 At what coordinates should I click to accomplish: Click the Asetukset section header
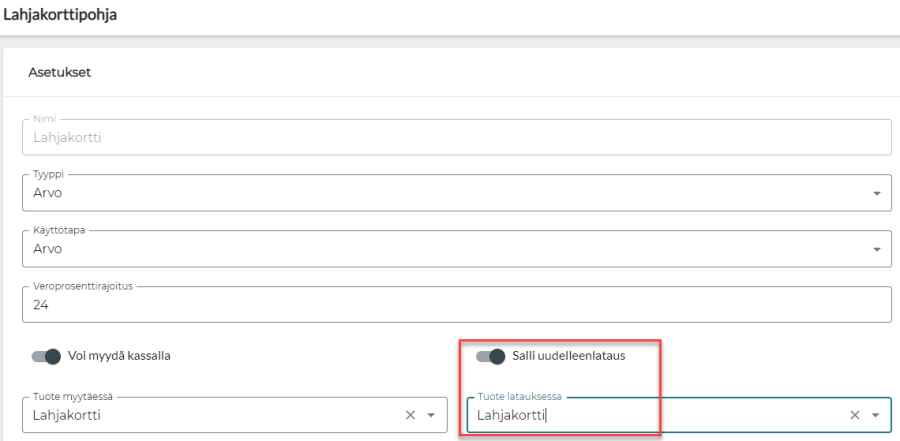(60, 72)
